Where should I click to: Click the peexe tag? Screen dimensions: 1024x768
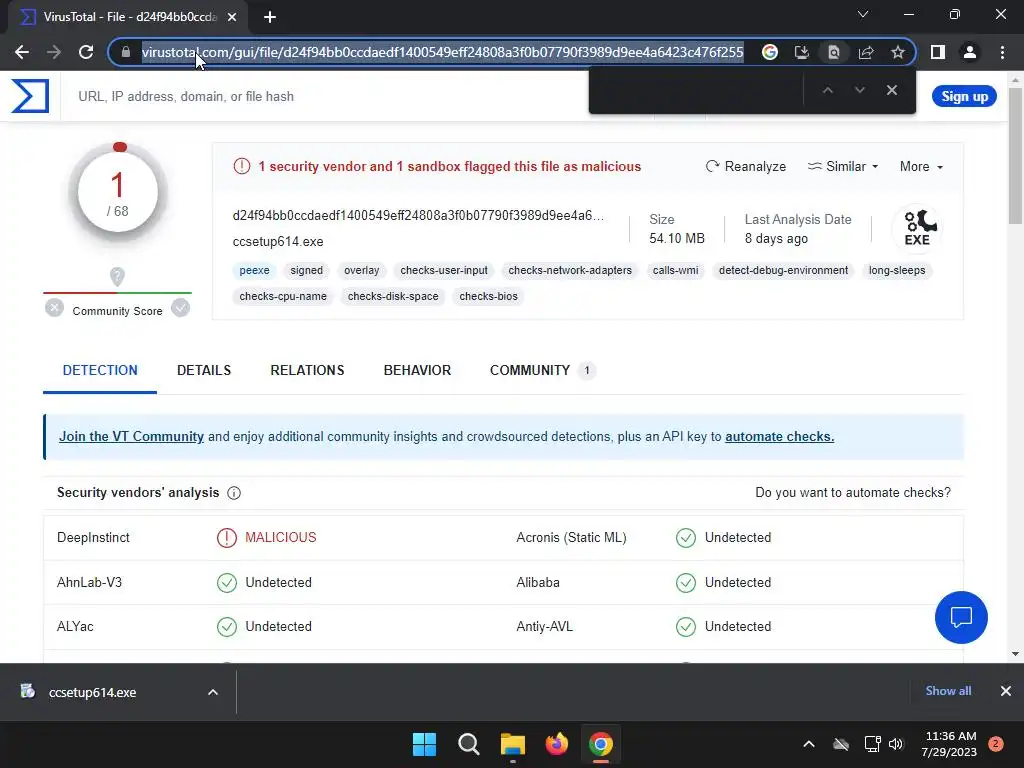[254, 270]
